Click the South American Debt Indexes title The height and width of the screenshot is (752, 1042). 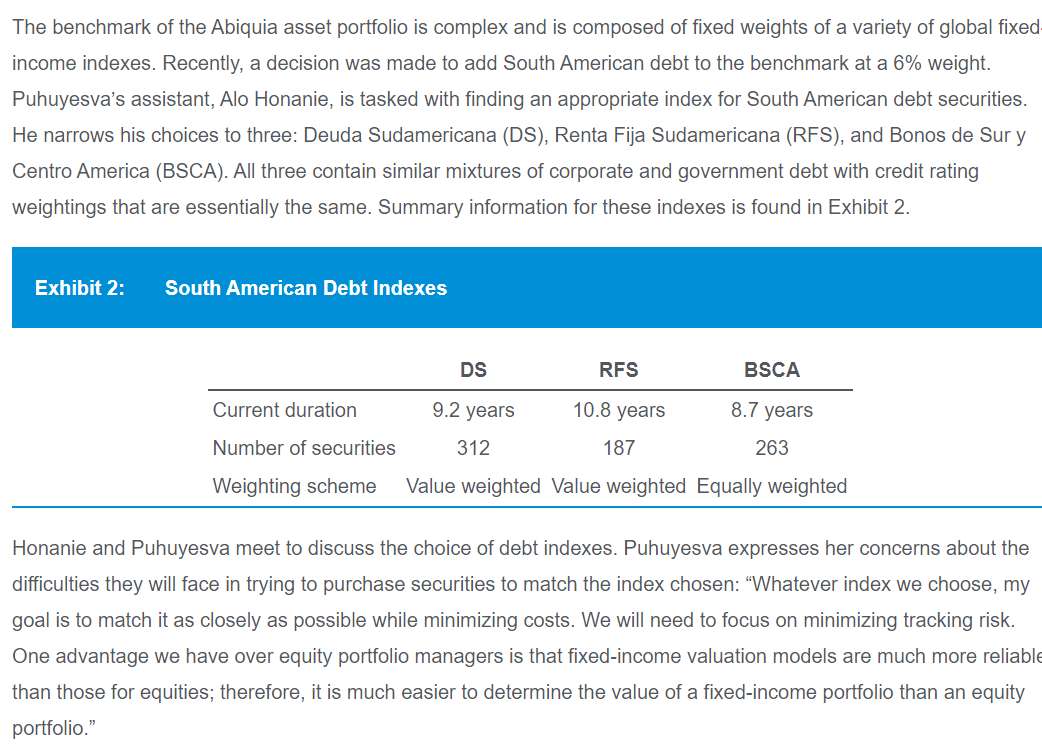tap(306, 288)
